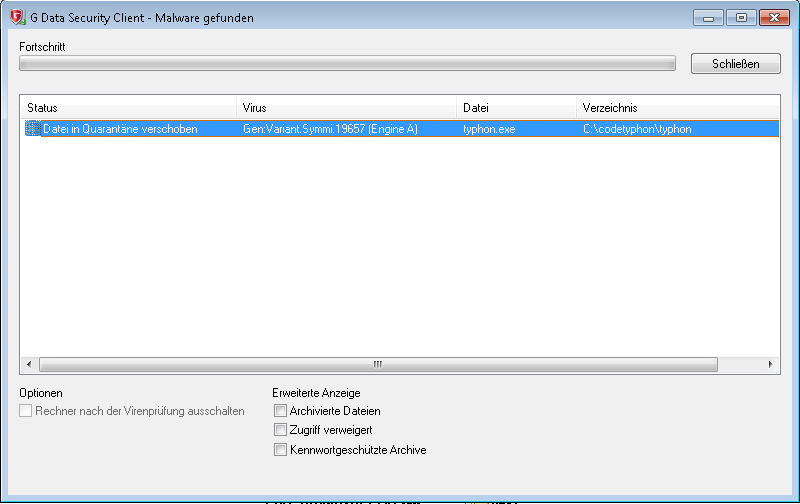Minimize the G Data Security Client window

point(708,18)
